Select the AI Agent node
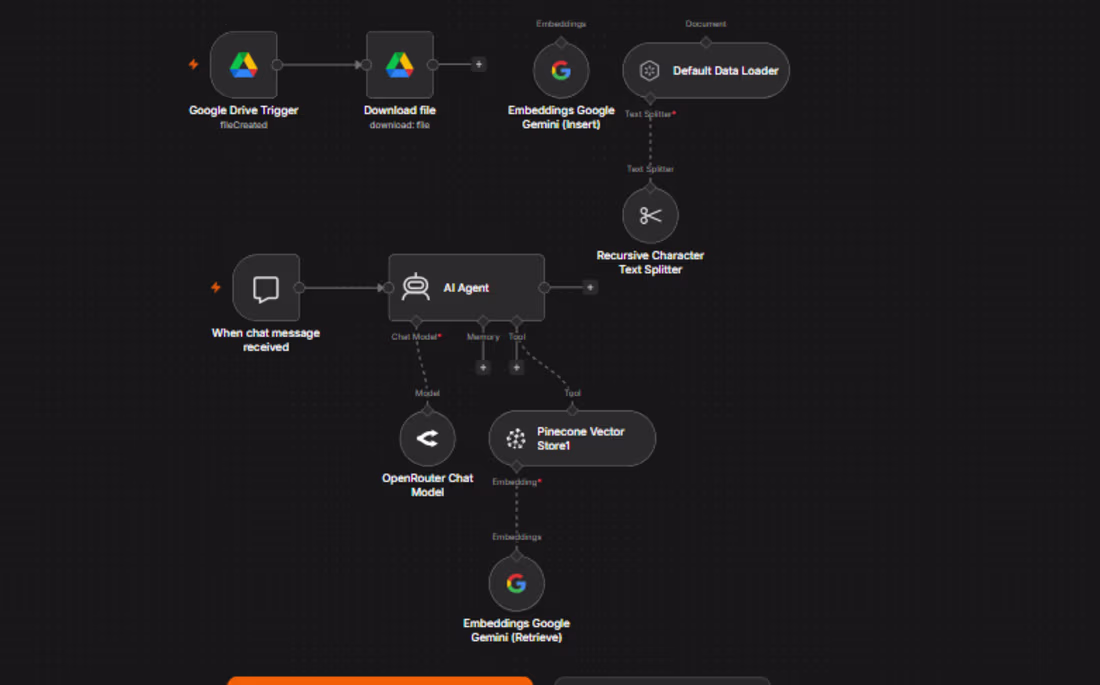Viewport: 1100px width, 685px height. pos(467,288)
